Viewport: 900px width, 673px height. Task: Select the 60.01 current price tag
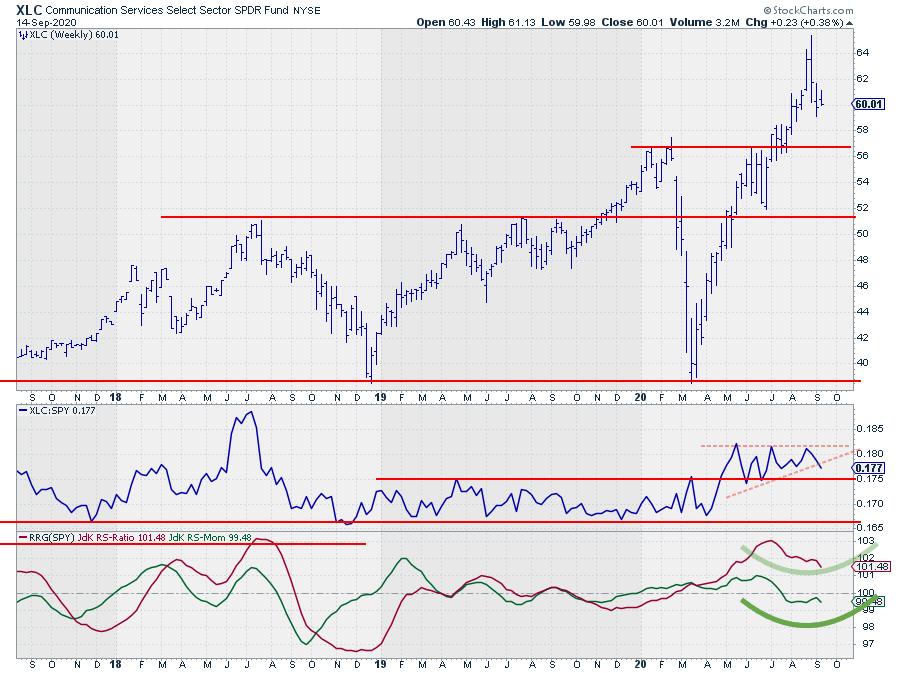[866, 103]
